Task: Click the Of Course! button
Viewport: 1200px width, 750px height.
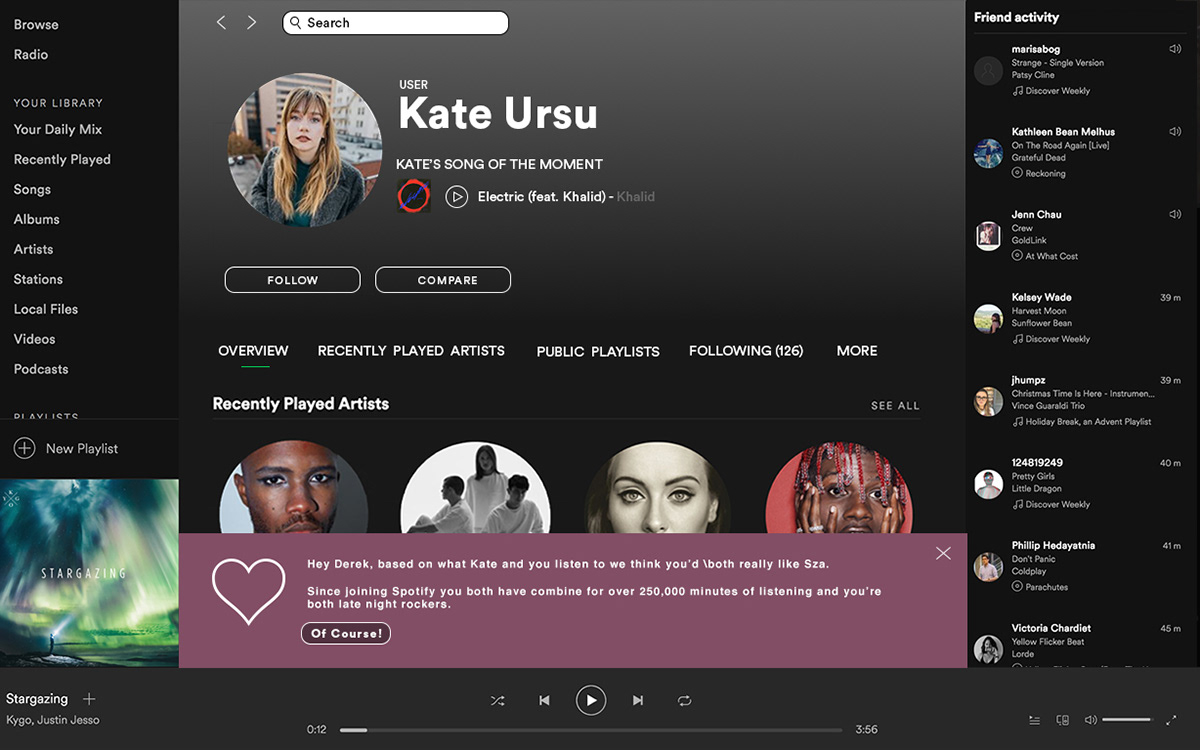Action: coord(346,633)
